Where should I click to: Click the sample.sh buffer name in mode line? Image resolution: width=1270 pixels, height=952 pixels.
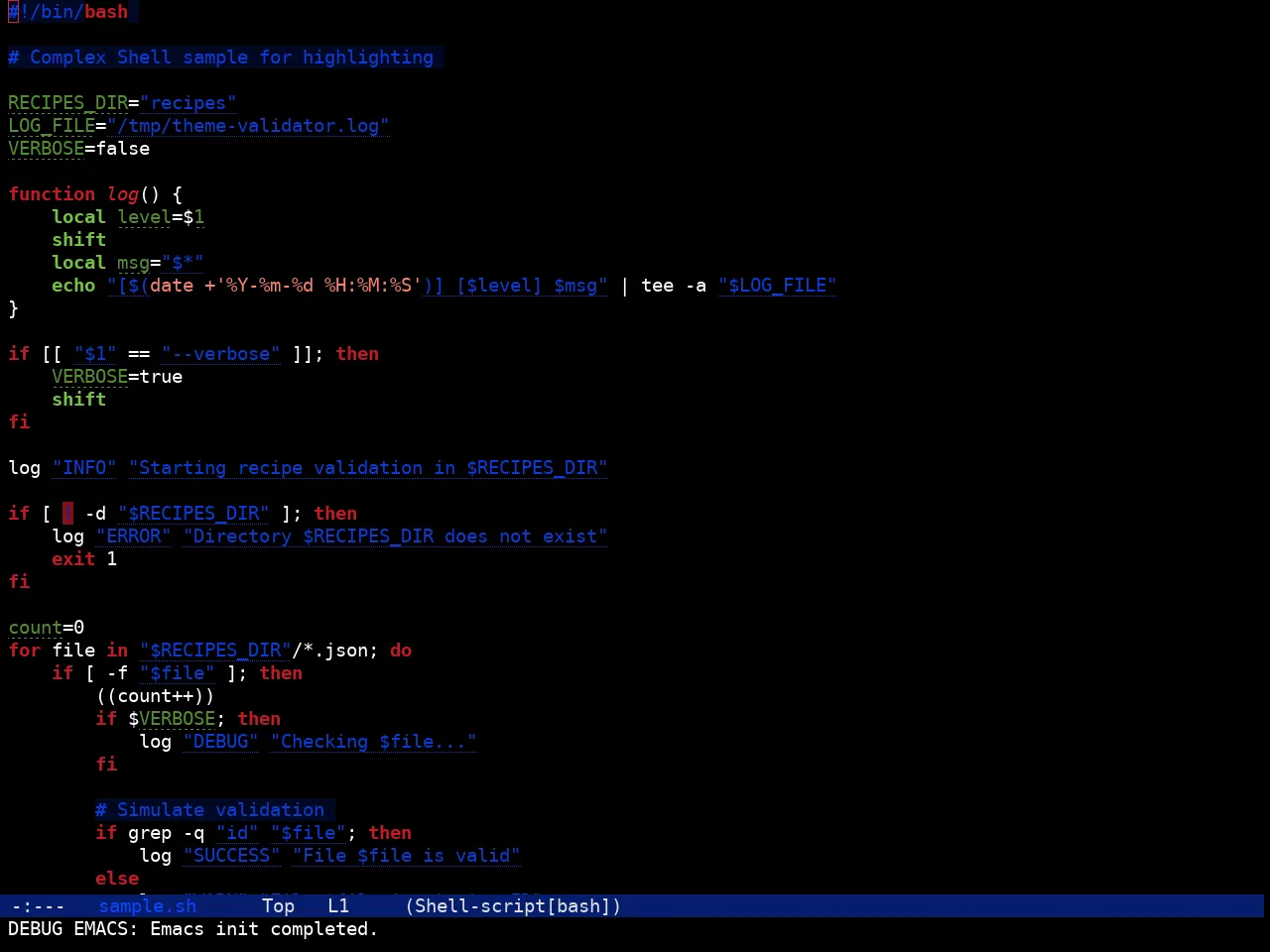click(148, 905)
